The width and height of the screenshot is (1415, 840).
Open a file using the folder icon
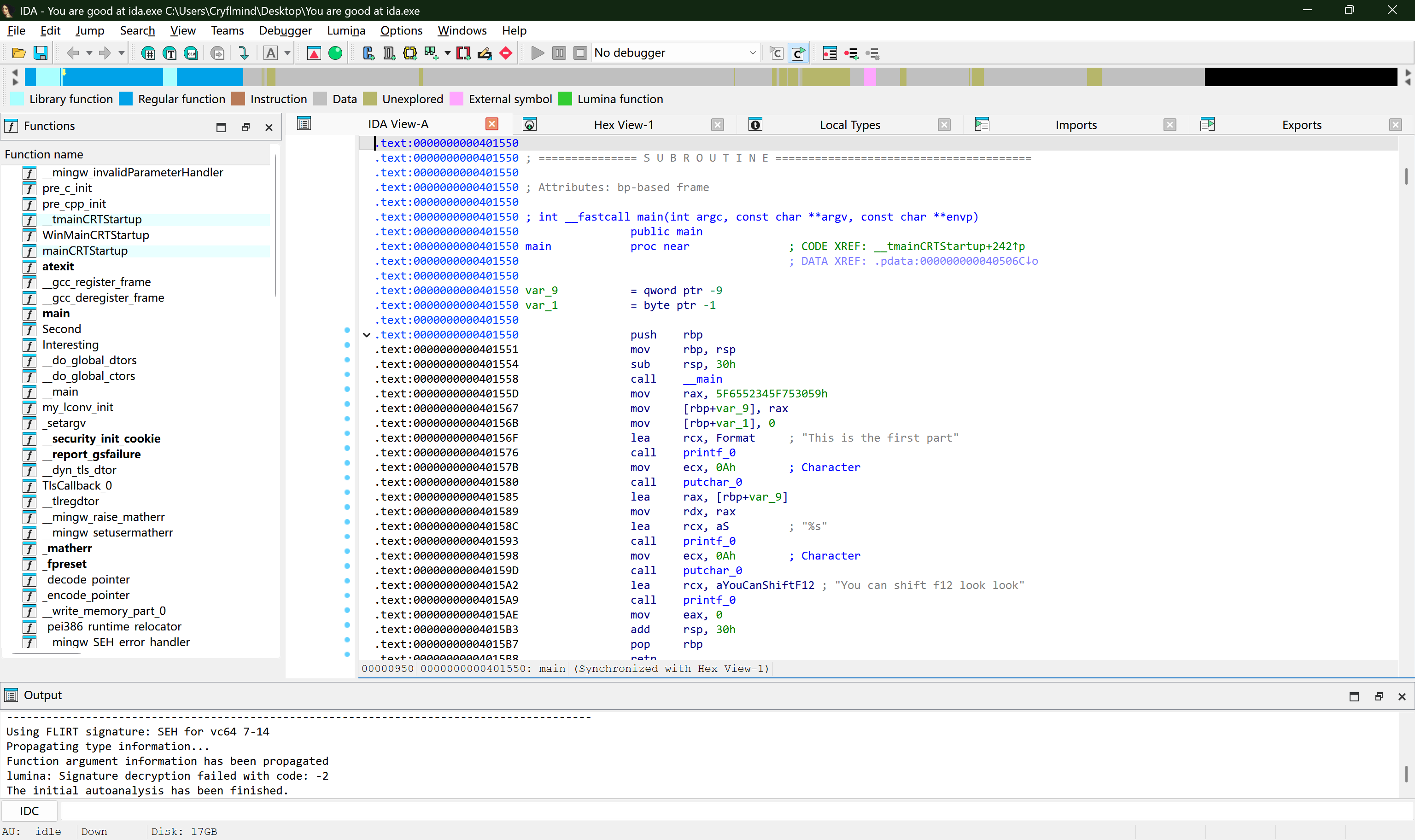coord(19,52)
